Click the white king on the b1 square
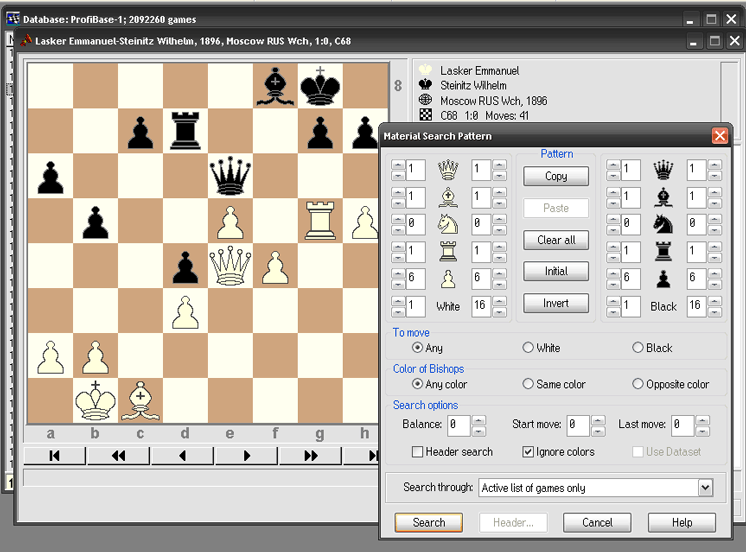Screen dimensions: 746x552 tap(95, 400)
